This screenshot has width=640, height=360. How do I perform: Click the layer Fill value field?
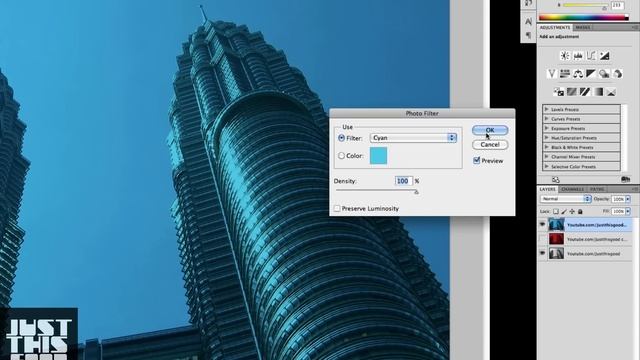[618, 211]
